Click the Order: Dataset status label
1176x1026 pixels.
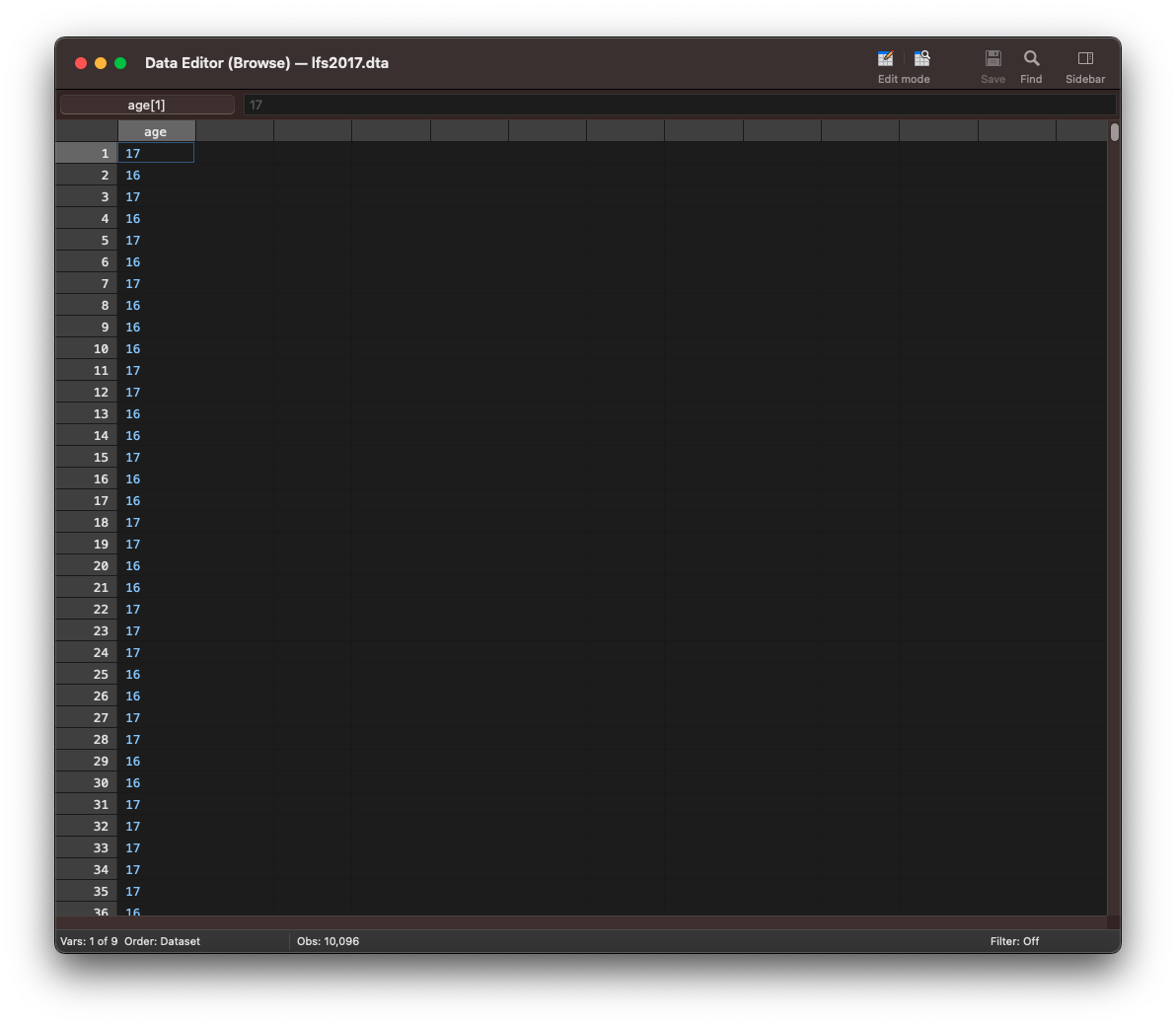coord(162,941)
